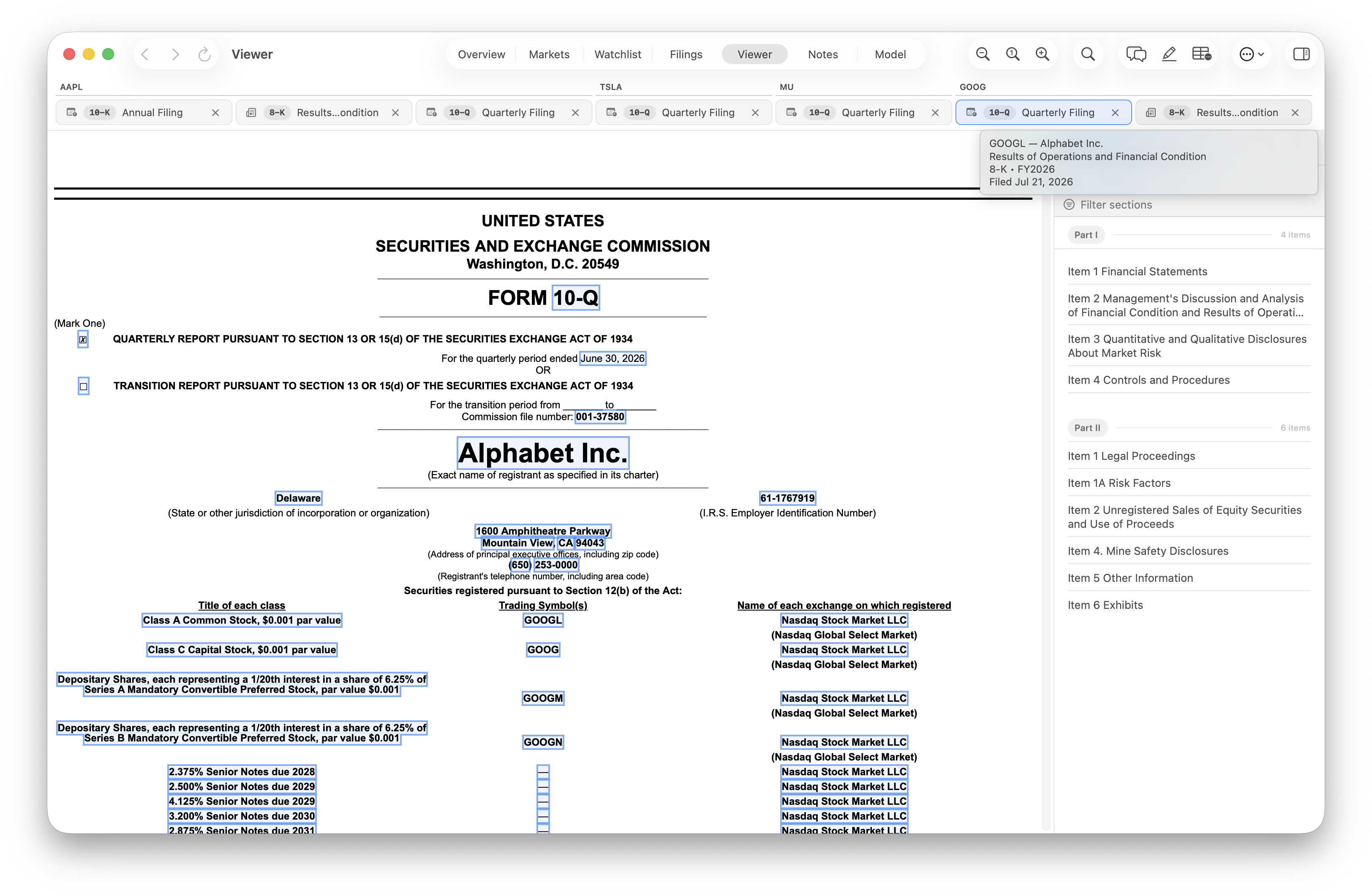This screenshot has height=896, width=1372.
Task: Open the Filings tab
Action: [686, 54]
